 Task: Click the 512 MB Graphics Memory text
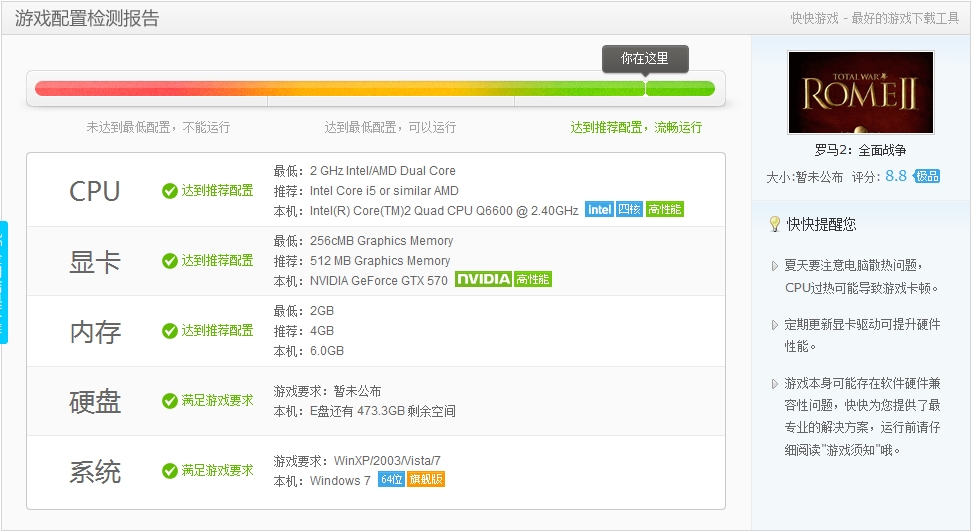click(379, 260)
